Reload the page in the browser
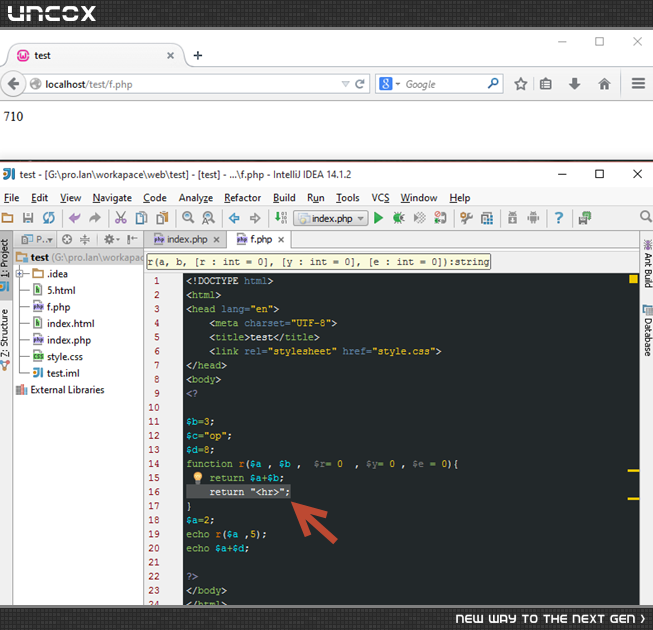Screen dimensions: 653x630 [x=360, y=84]
